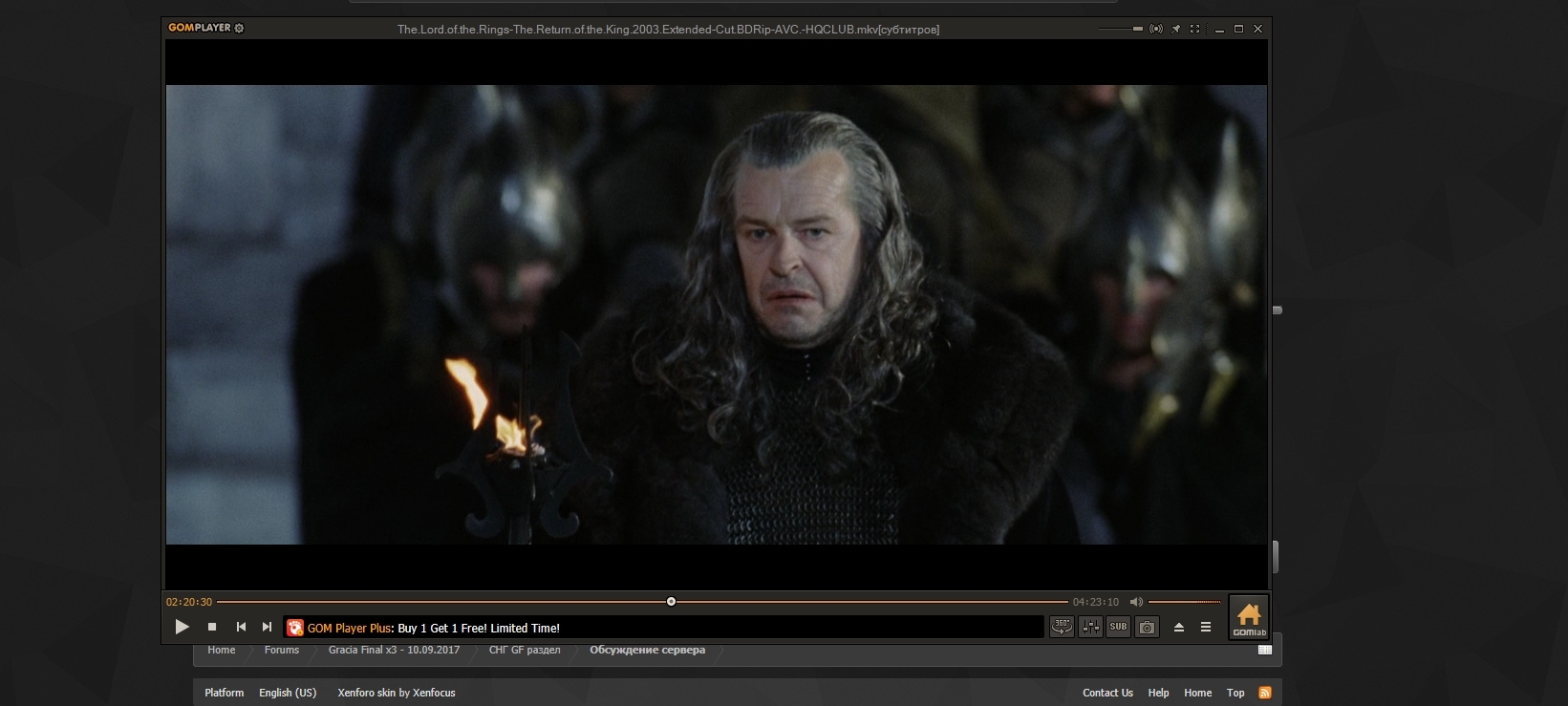Click the eject/open file icon
Image resolution: width=1568 pixels, height=706 pixels.
click(1179, 627)
